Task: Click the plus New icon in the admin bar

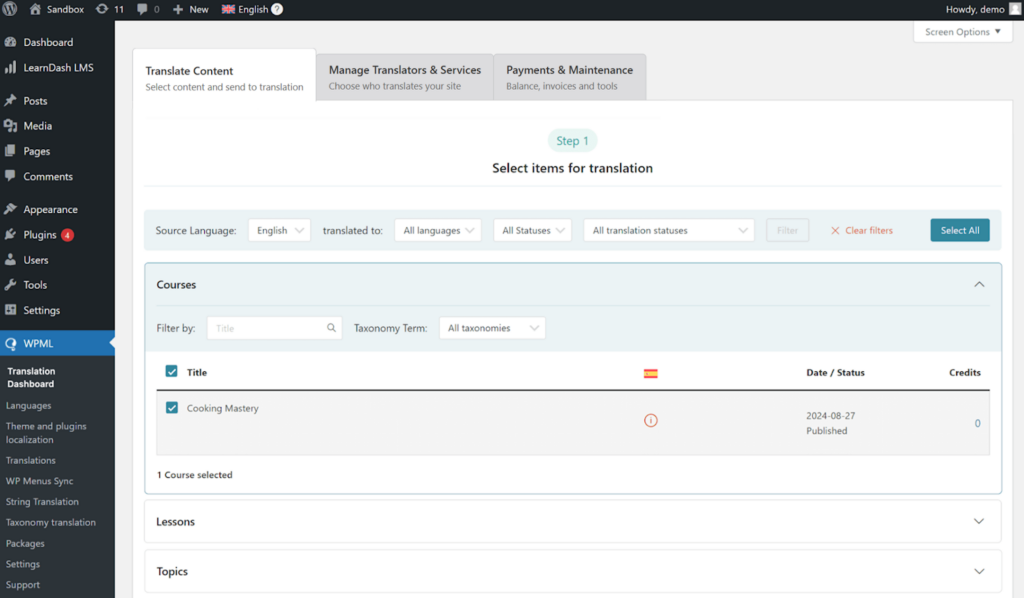Action: coord(178,9)
